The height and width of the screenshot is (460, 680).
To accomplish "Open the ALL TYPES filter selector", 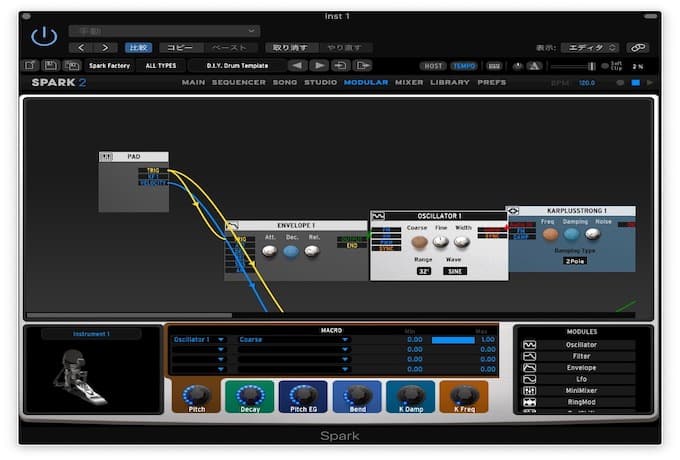I will pyautogui.click(x=161, y=65).
